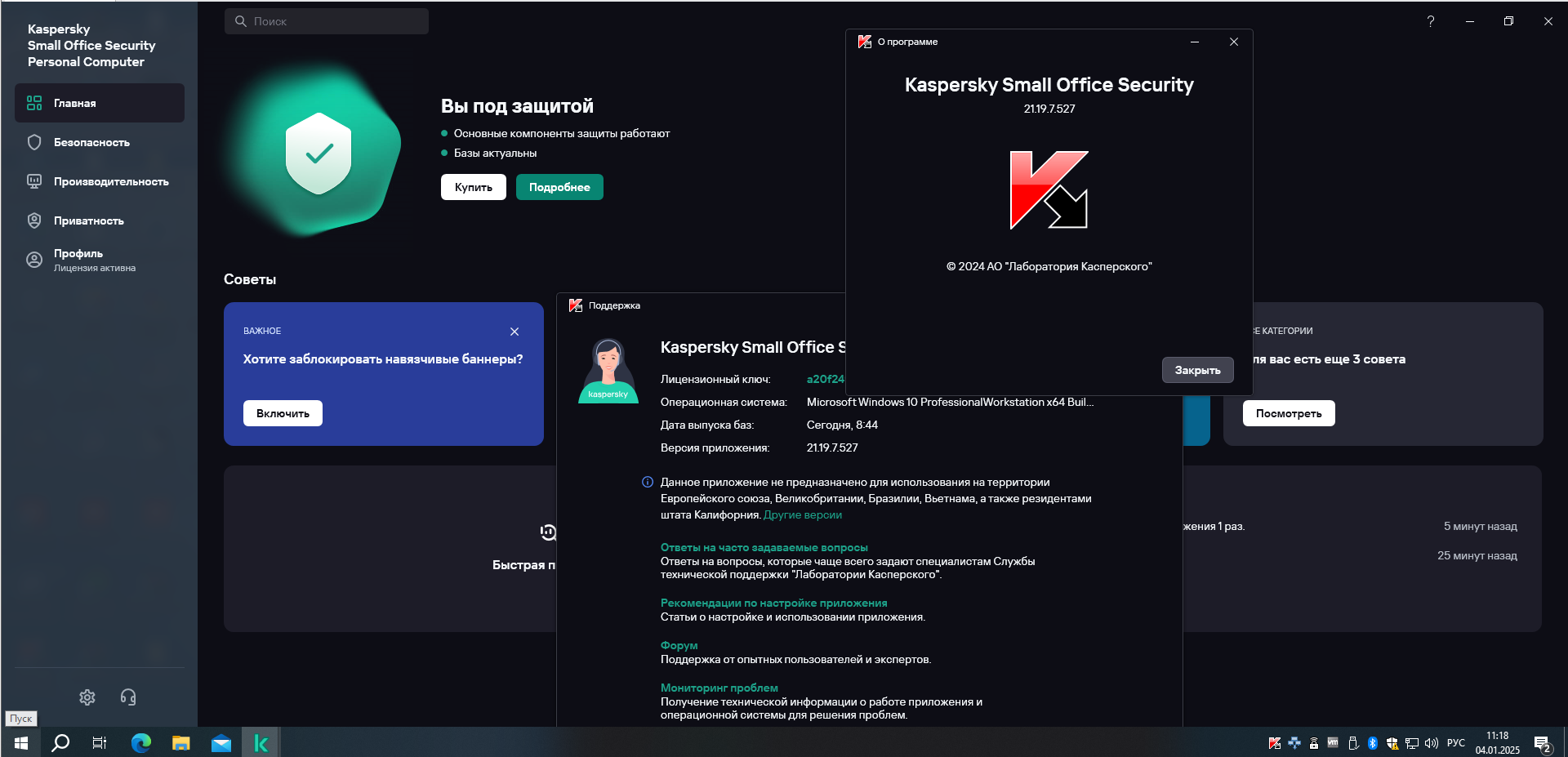Click the help question mark icon

tap(1431, 21)
